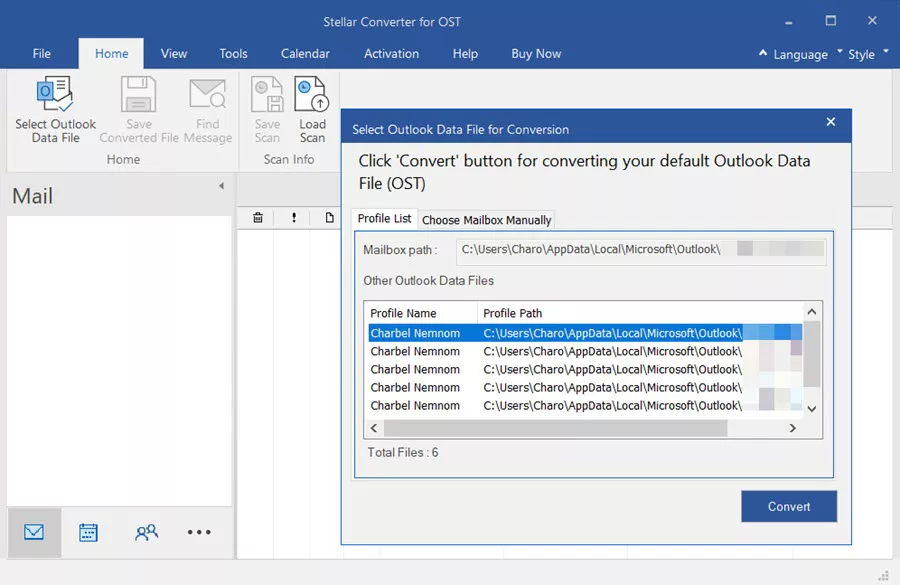
Task: Maximize the Stellar Converter window
Action: coord(831,21)
